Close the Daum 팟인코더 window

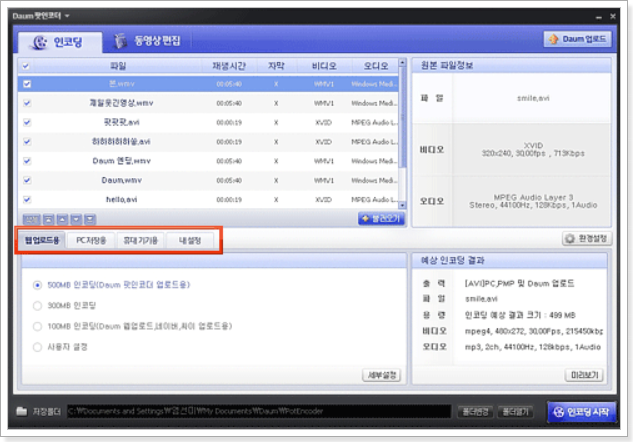click(x=612, y=16)
